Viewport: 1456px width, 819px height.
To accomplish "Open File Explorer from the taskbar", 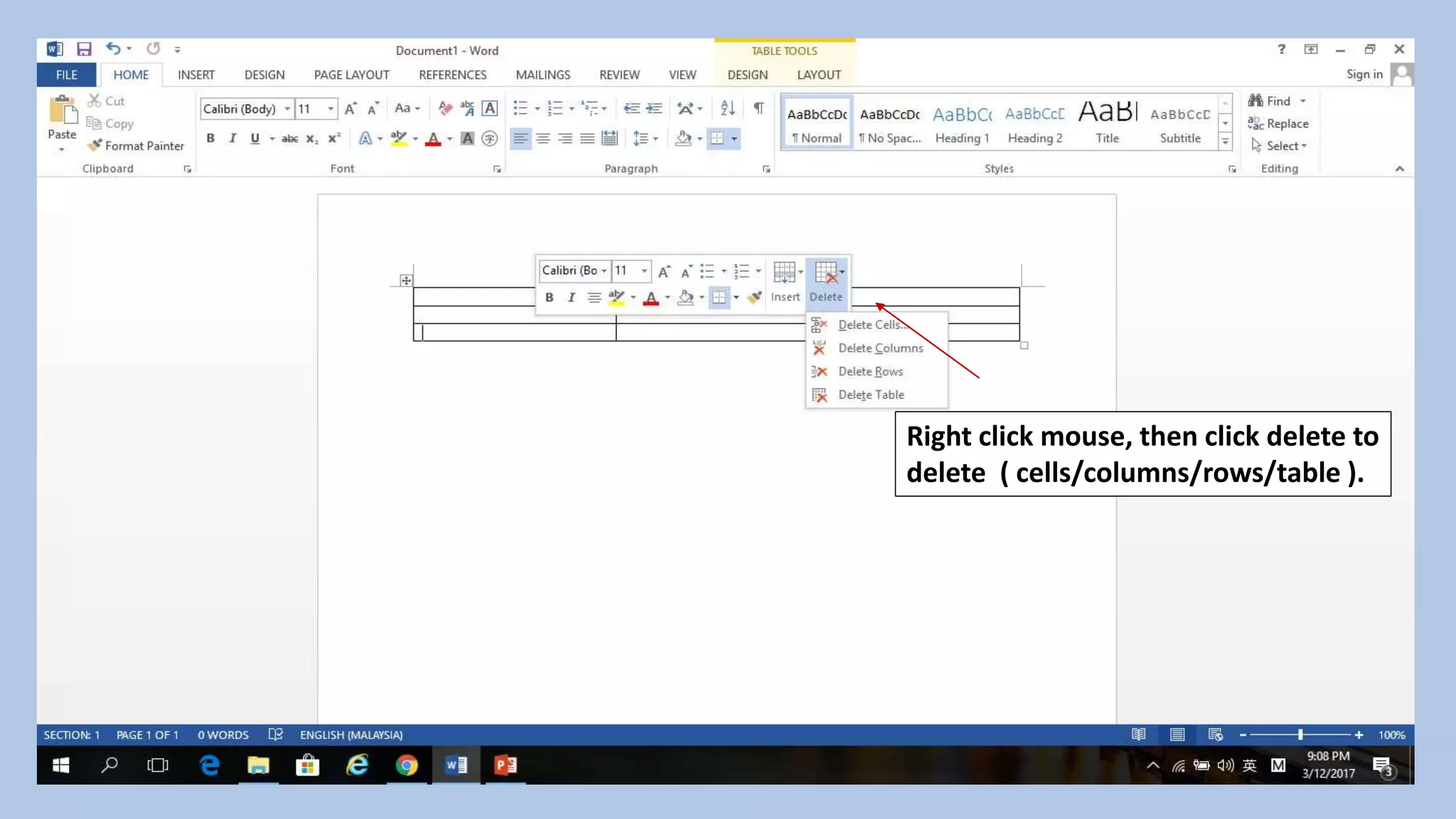I will click(x=258, y=765).
